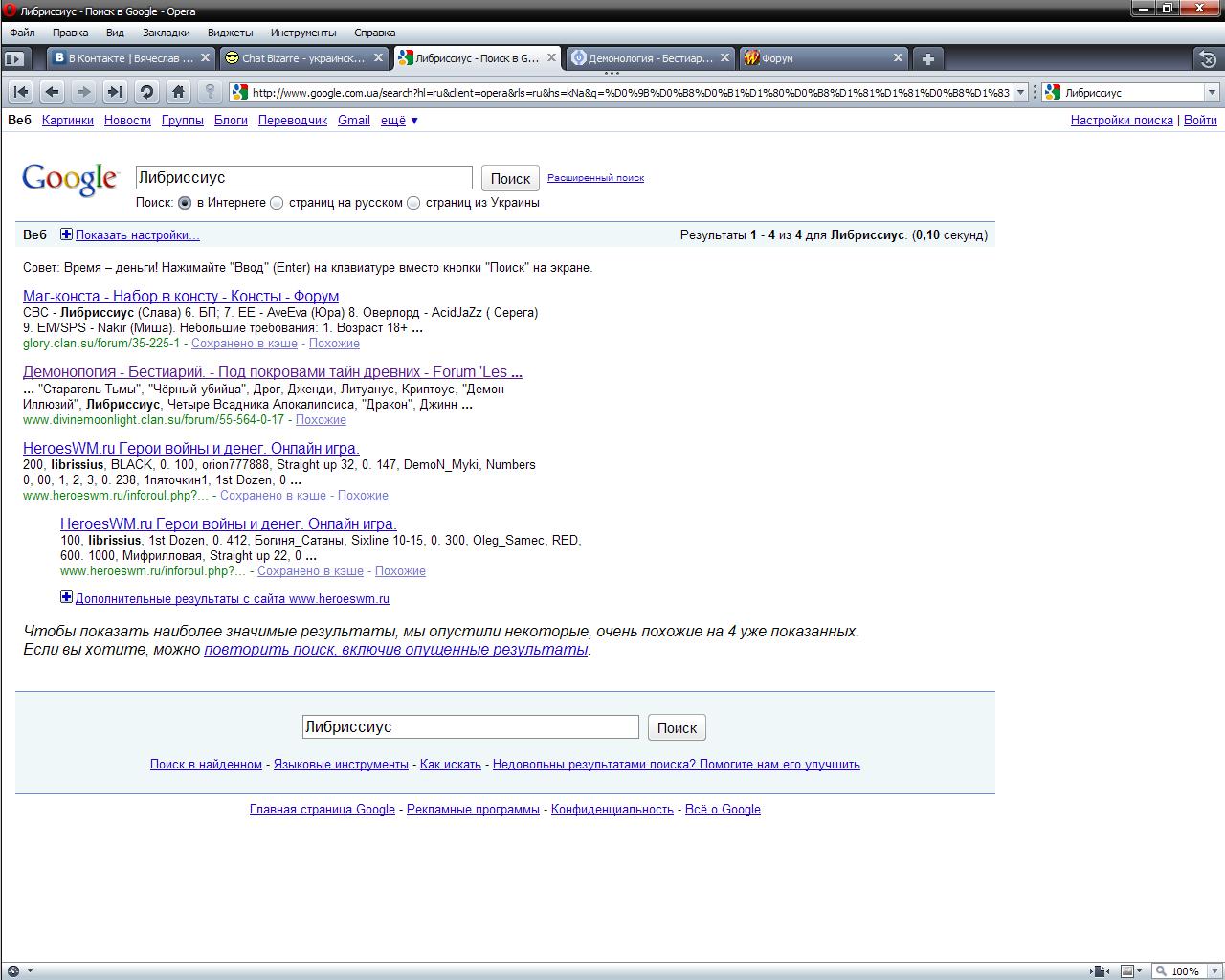Open the Правка menu
Image resolution: width=1225 pixels, height=980 pixels.
(71, 33)
